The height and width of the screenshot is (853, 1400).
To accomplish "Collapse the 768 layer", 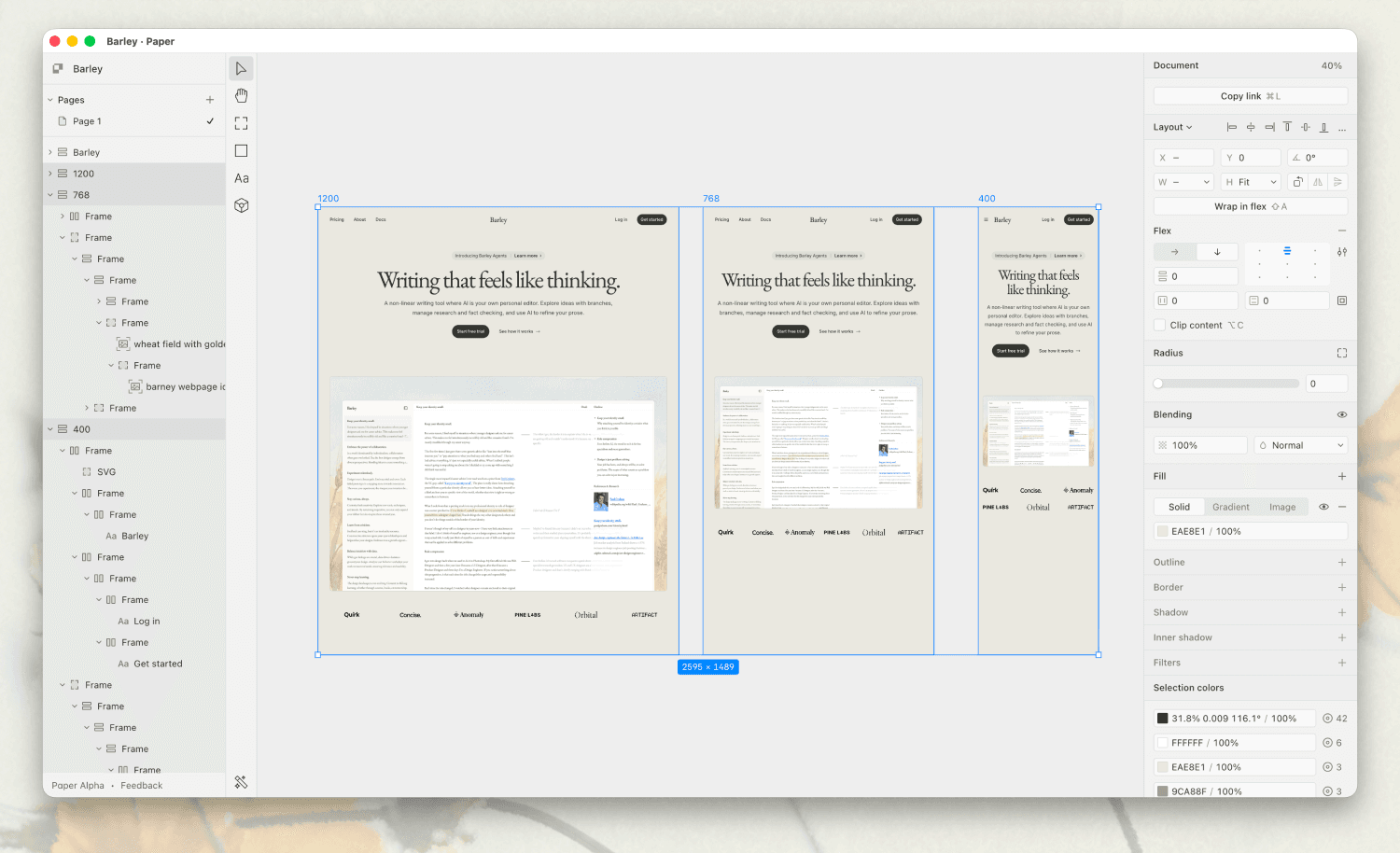I will click(50, 195).
